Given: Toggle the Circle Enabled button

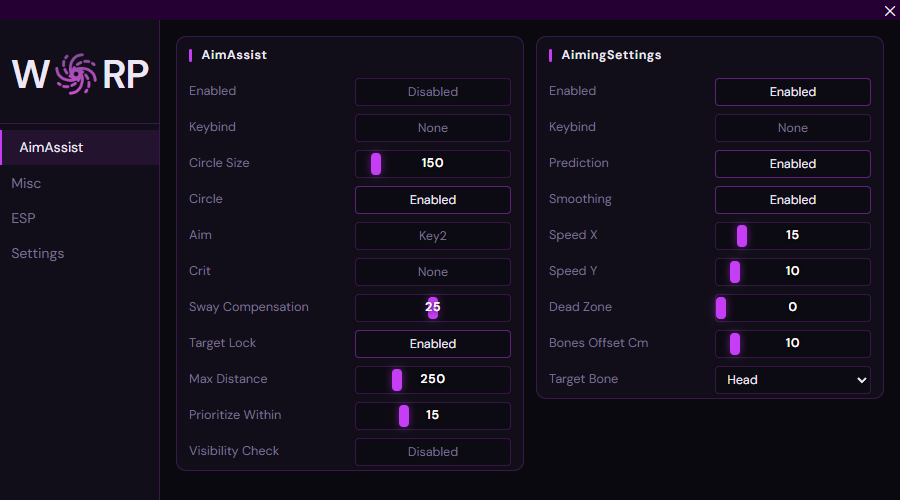Looking at the screenshot, I should [432, 200].
